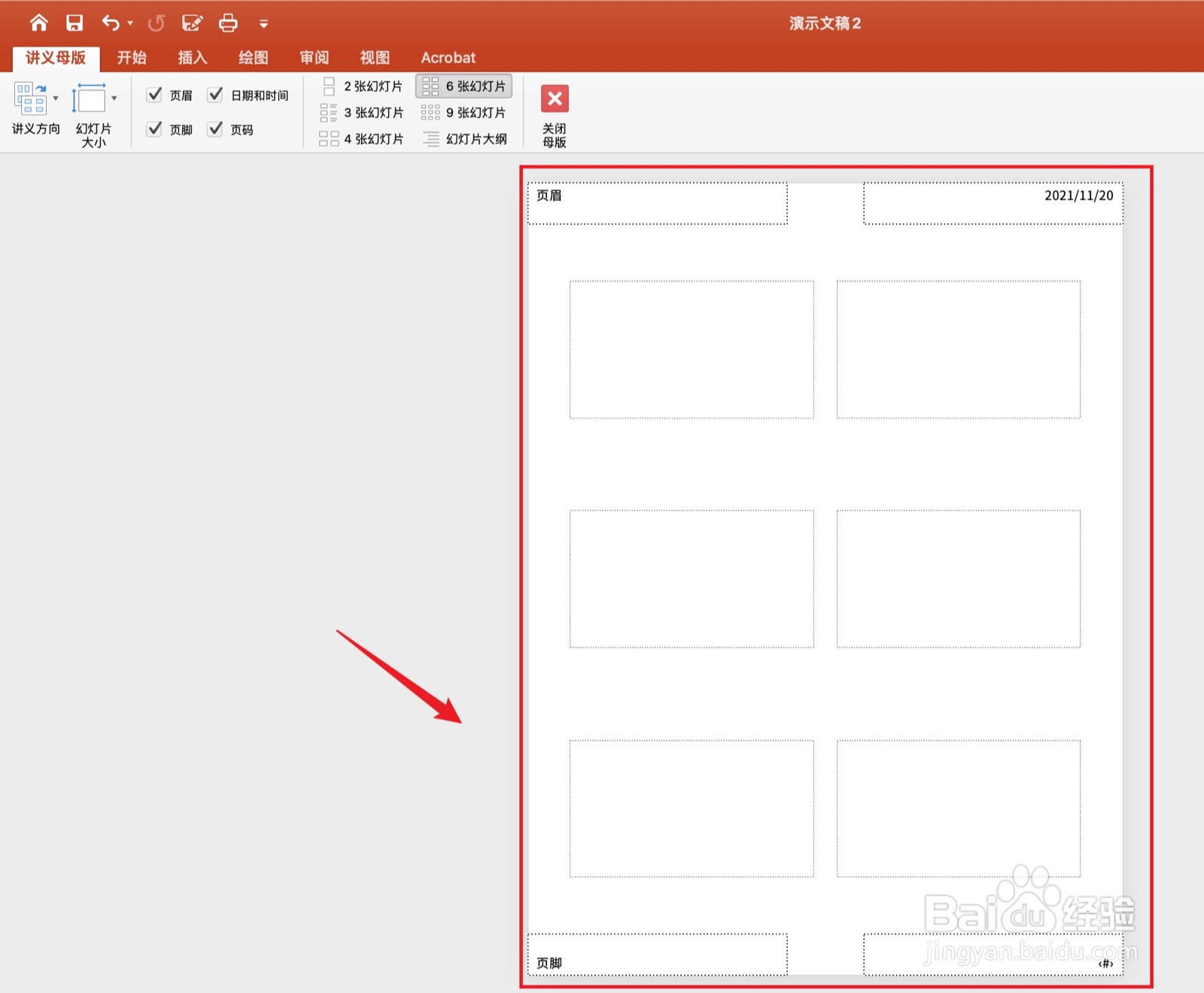Image resolution: width=1204 pixels, height=993 pixels.
Task: Click 关闭母版 to exit master view
Action: [x=555, y=115]
